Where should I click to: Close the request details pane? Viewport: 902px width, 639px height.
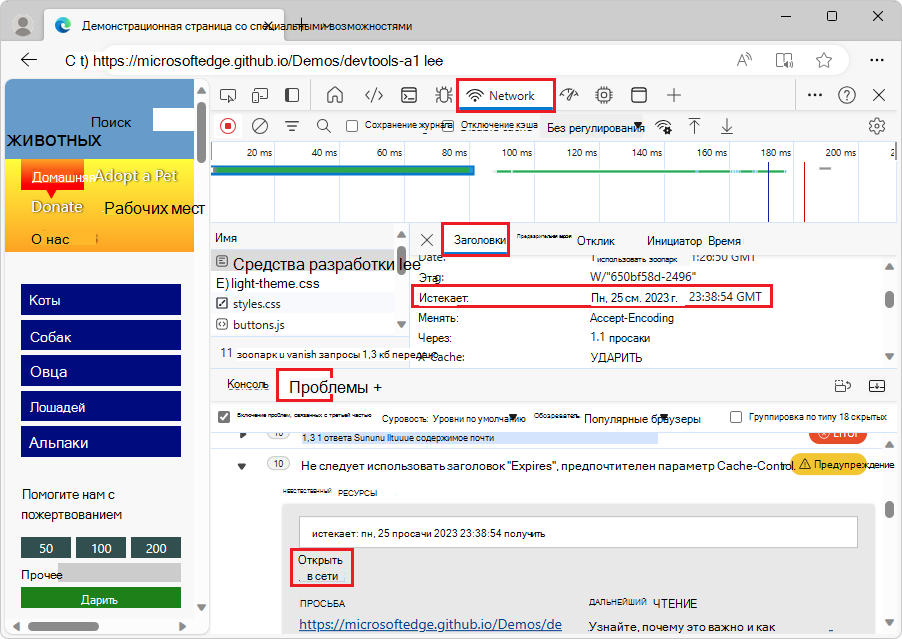point(427,240)
